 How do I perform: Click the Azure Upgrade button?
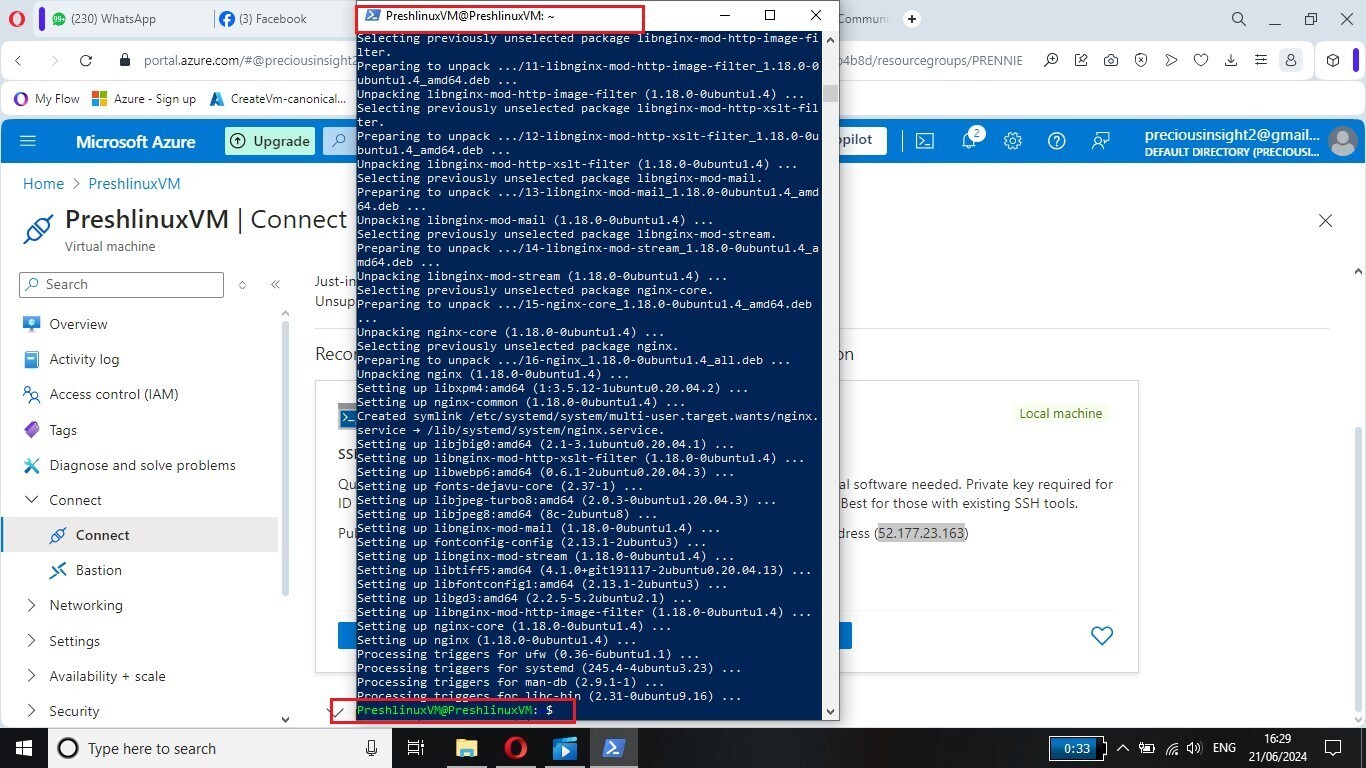(270, 141)
